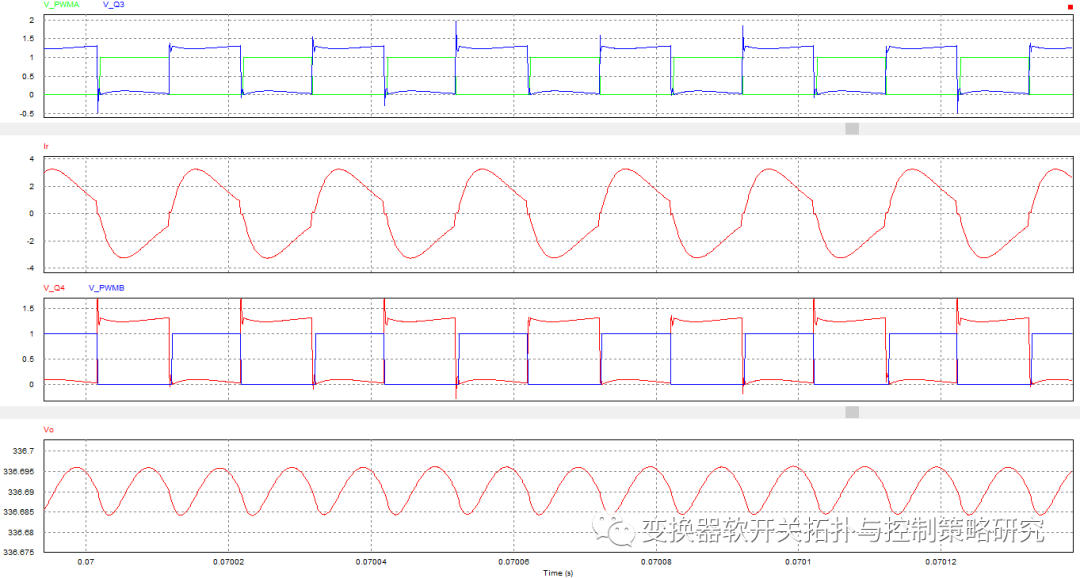Viewport: 1080px width, 578px height.
Task: Click the -2 value on the Ir plot axis
Action: click(30, 241)
